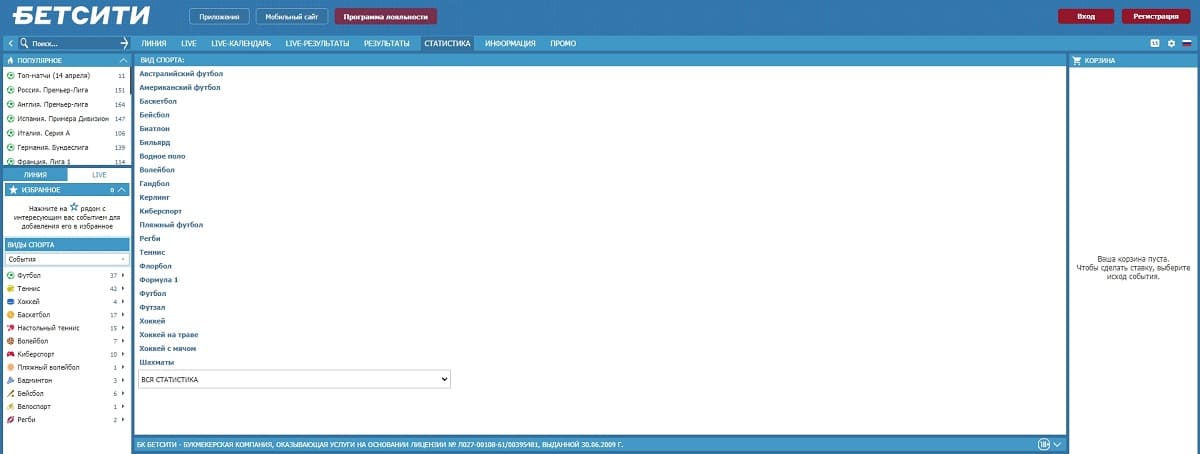Click the Волейбол ball icon in sidebar
The width and height of the screenshot is (1200, 454).
tap(10, 341)
